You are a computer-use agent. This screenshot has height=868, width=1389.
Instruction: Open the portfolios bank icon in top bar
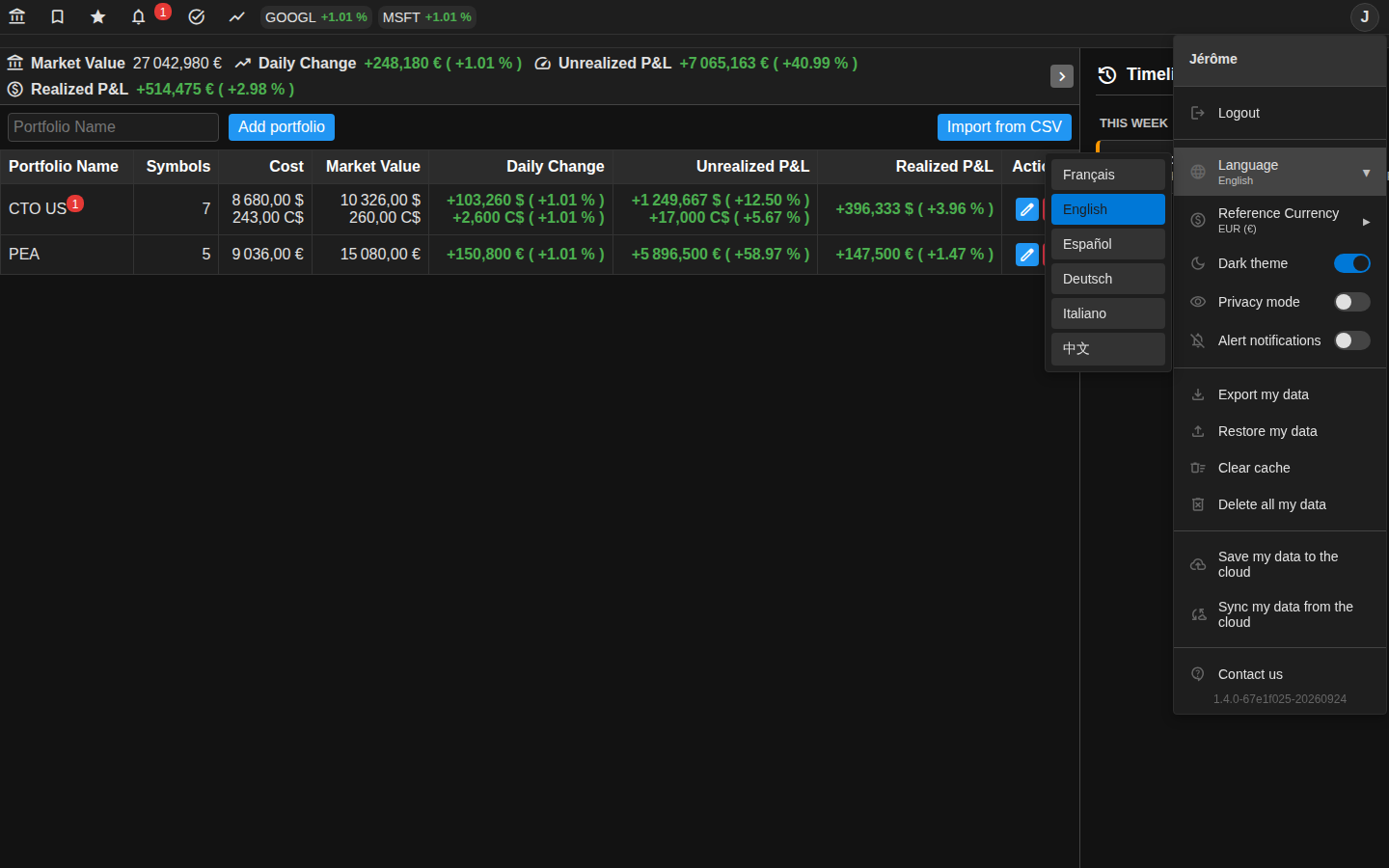(x=17, y=17)
